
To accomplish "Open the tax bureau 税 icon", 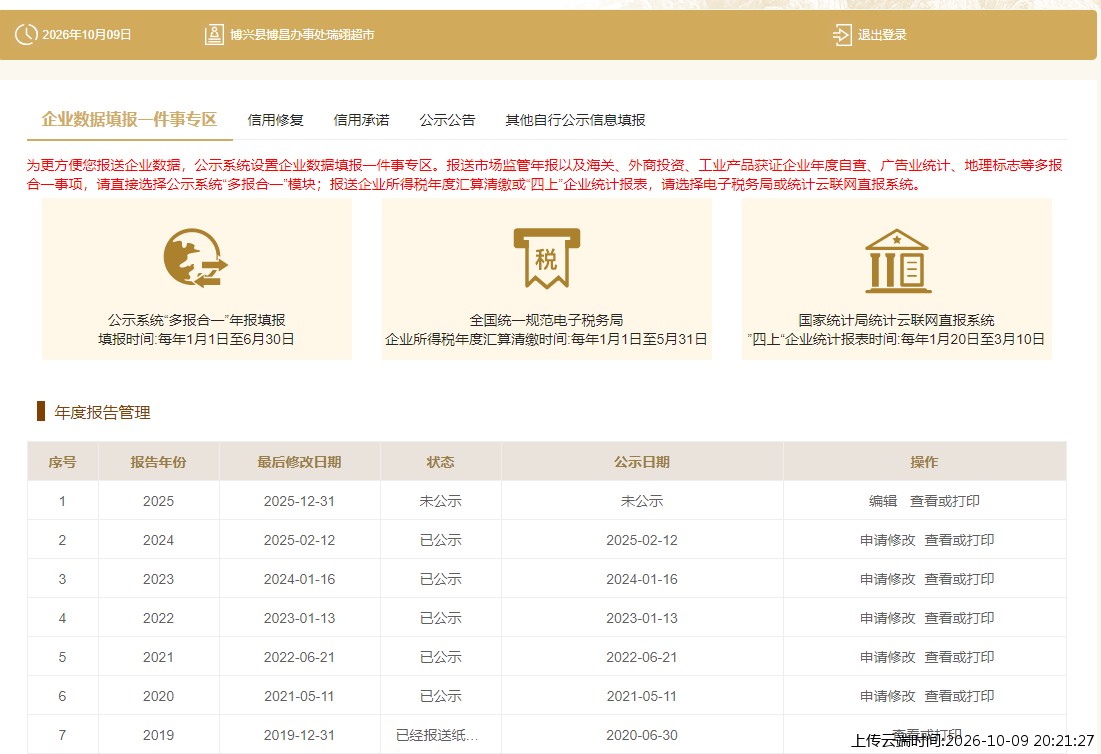I will pos(546,258).
